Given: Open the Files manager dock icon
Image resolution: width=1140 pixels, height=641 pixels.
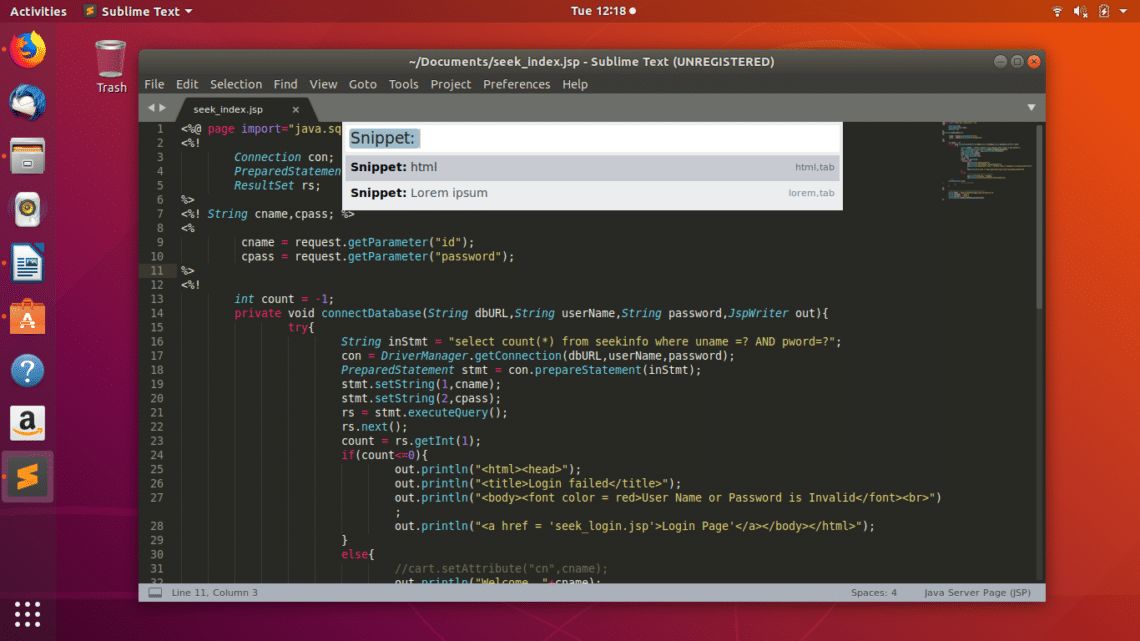Looking at the screenshot, I should click(28, 156).
